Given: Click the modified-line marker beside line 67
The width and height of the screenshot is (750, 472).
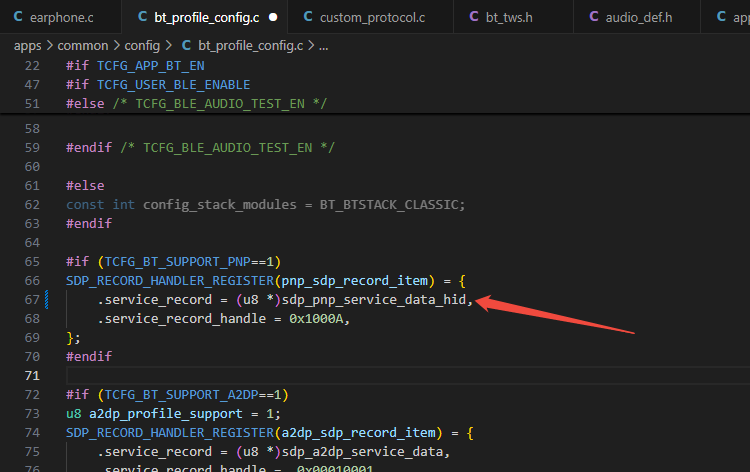Looking at the screenshot, I should pos(46,300).
